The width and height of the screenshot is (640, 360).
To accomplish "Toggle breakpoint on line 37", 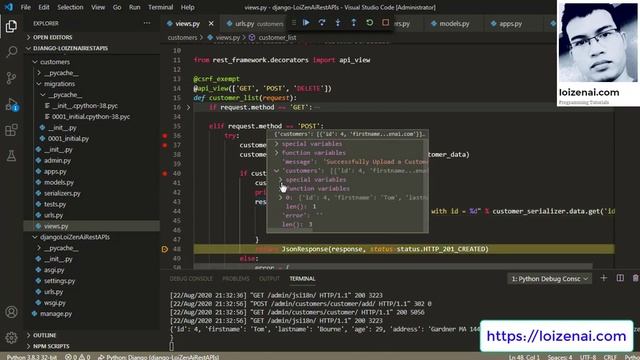I will click(165, 145).
